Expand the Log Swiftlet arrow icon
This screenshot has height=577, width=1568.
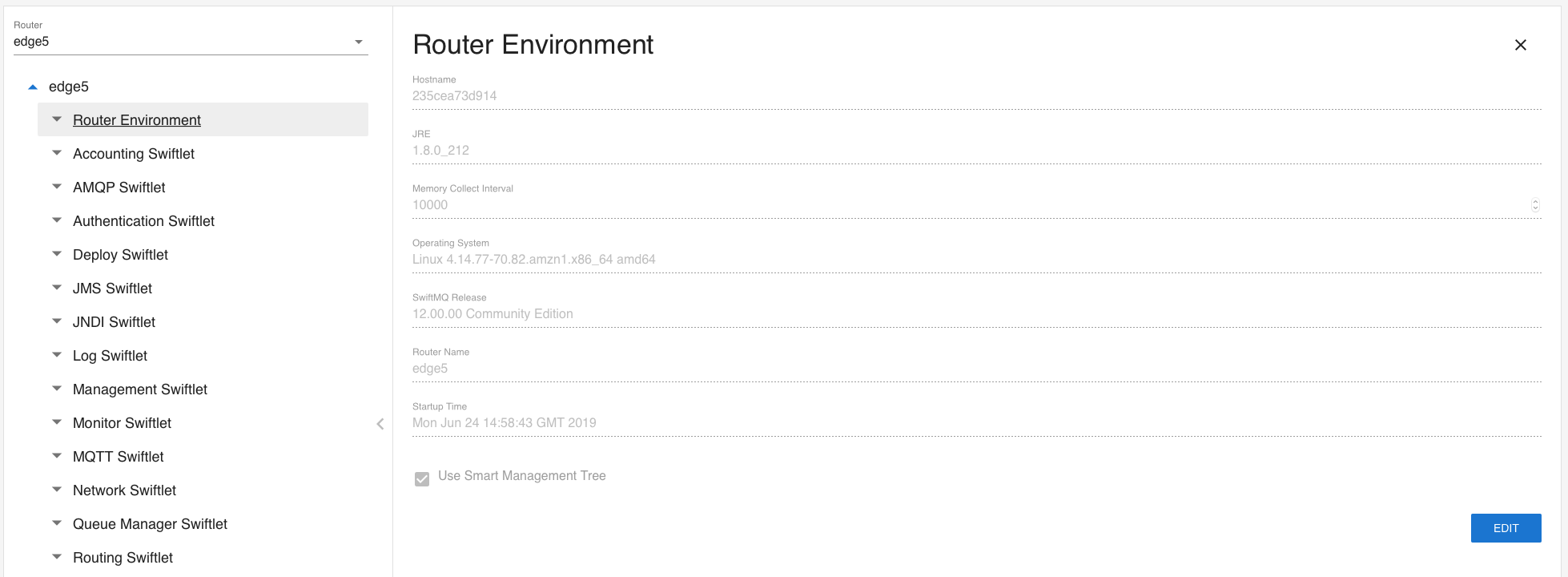57,355
